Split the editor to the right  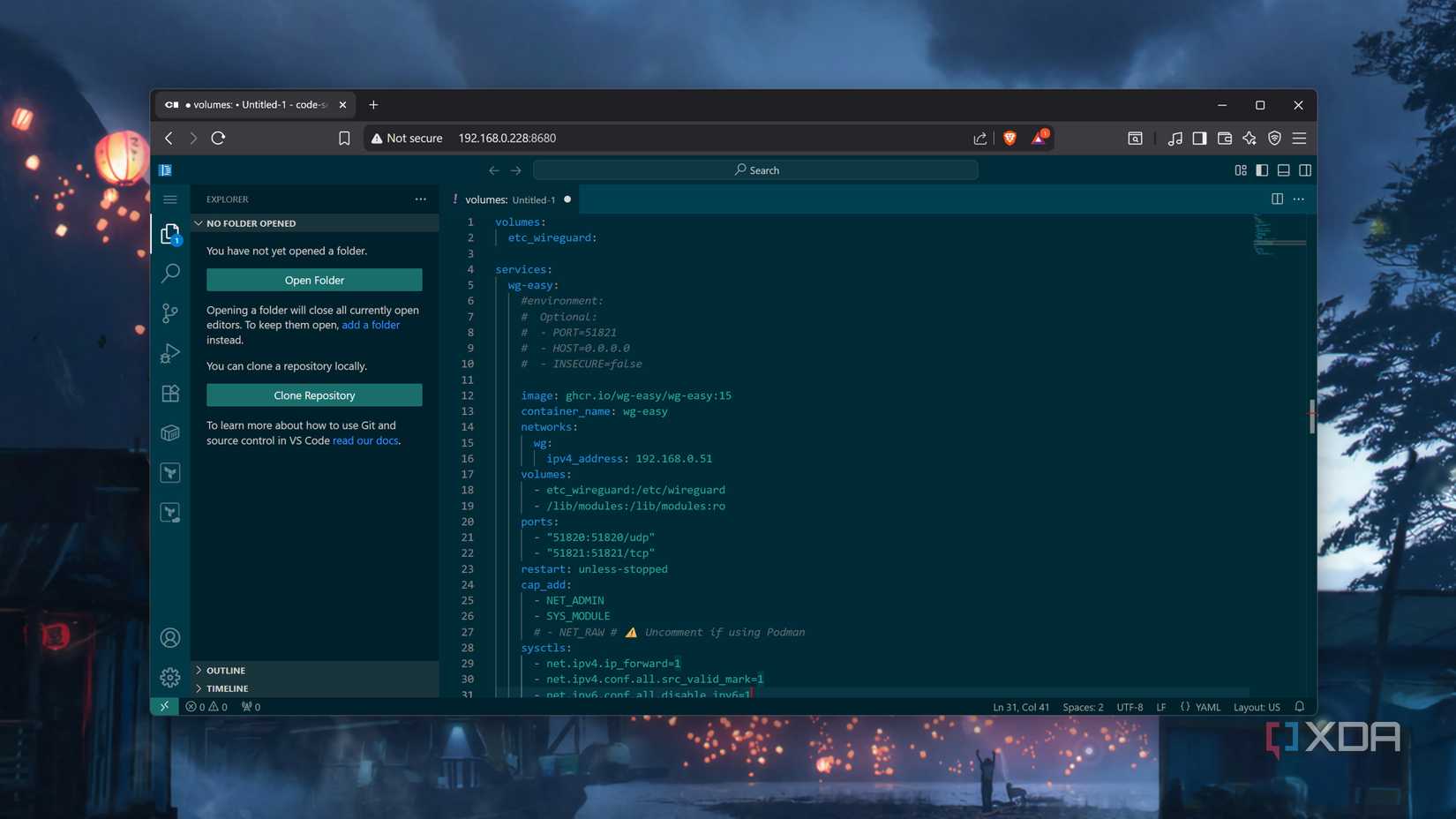[1277, 199]
